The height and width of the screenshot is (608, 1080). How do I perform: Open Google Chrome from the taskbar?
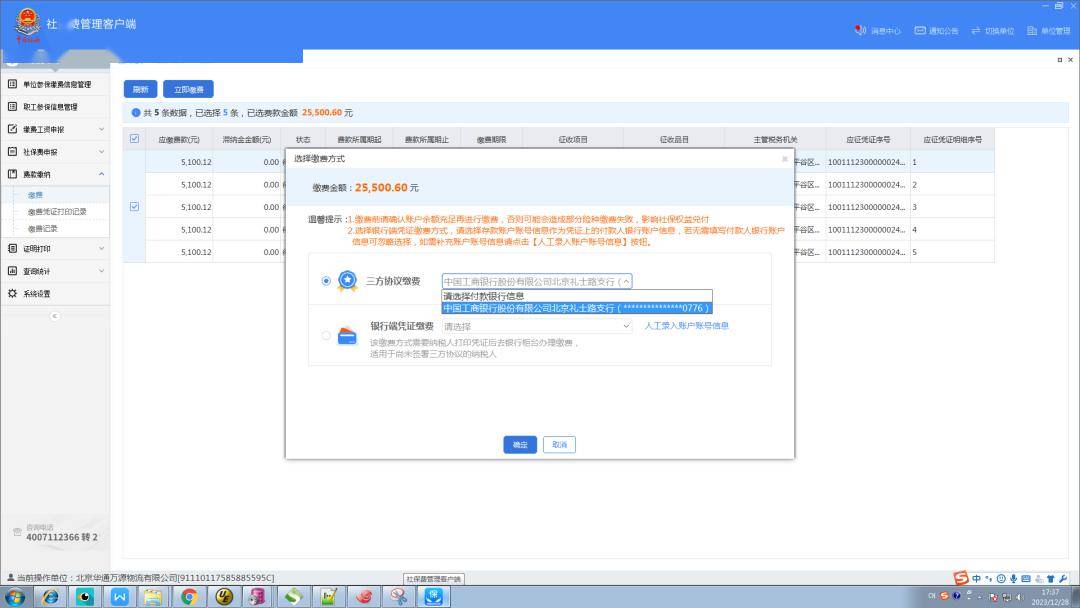[189, 596]
